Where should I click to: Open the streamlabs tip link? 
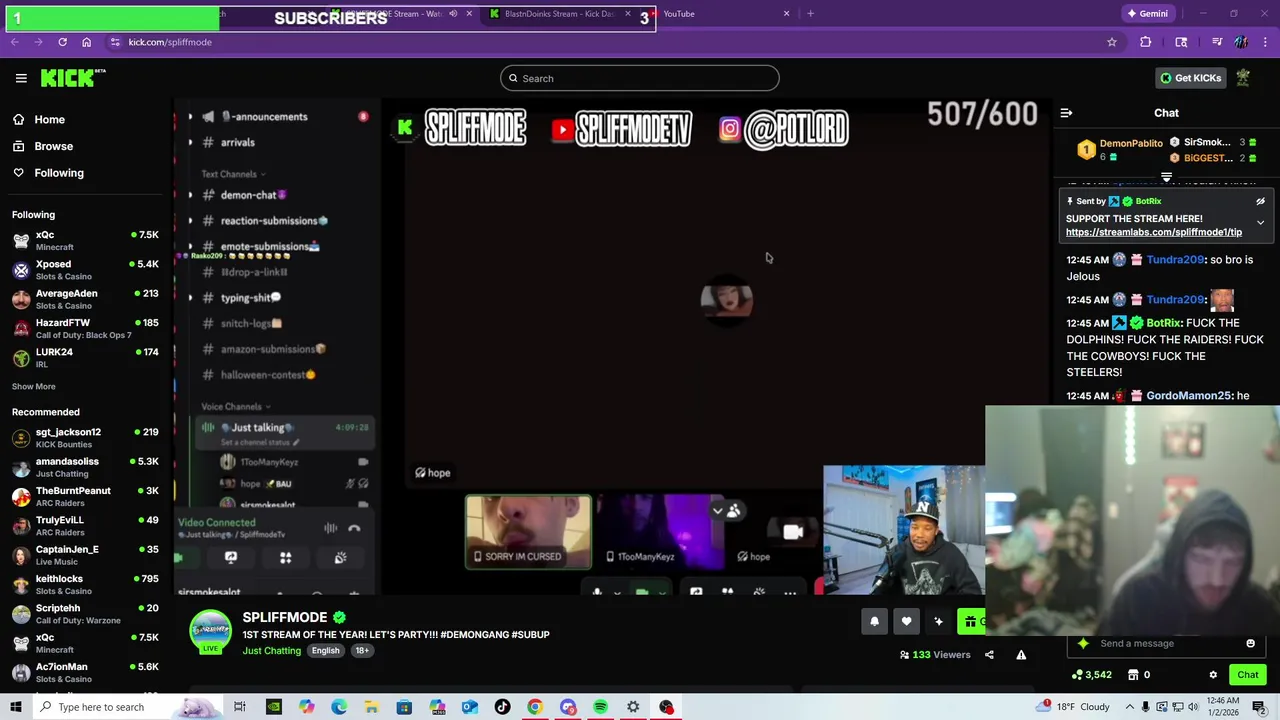[x=1154, y=232]
